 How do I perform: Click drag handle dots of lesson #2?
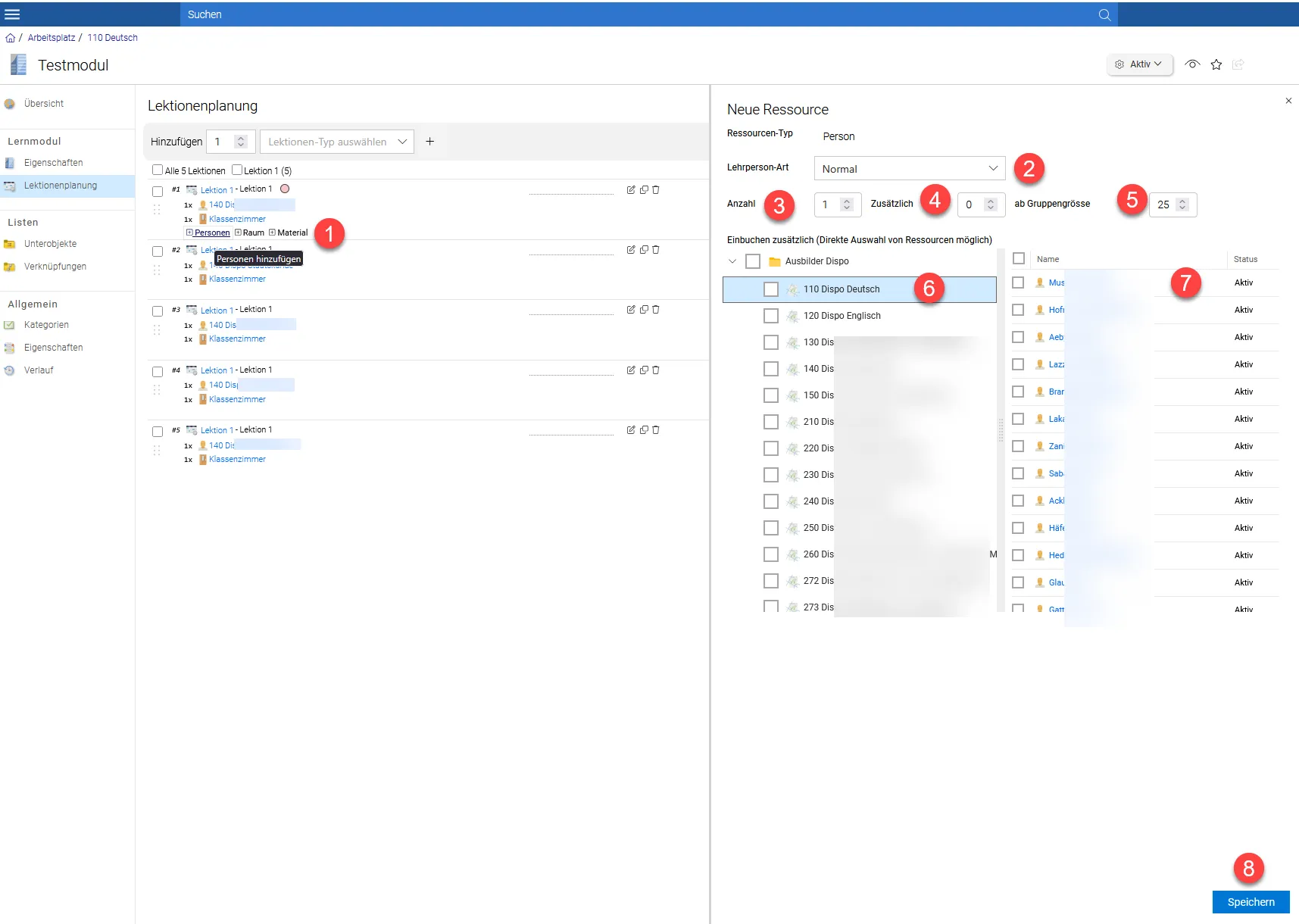tap(157, 270)
